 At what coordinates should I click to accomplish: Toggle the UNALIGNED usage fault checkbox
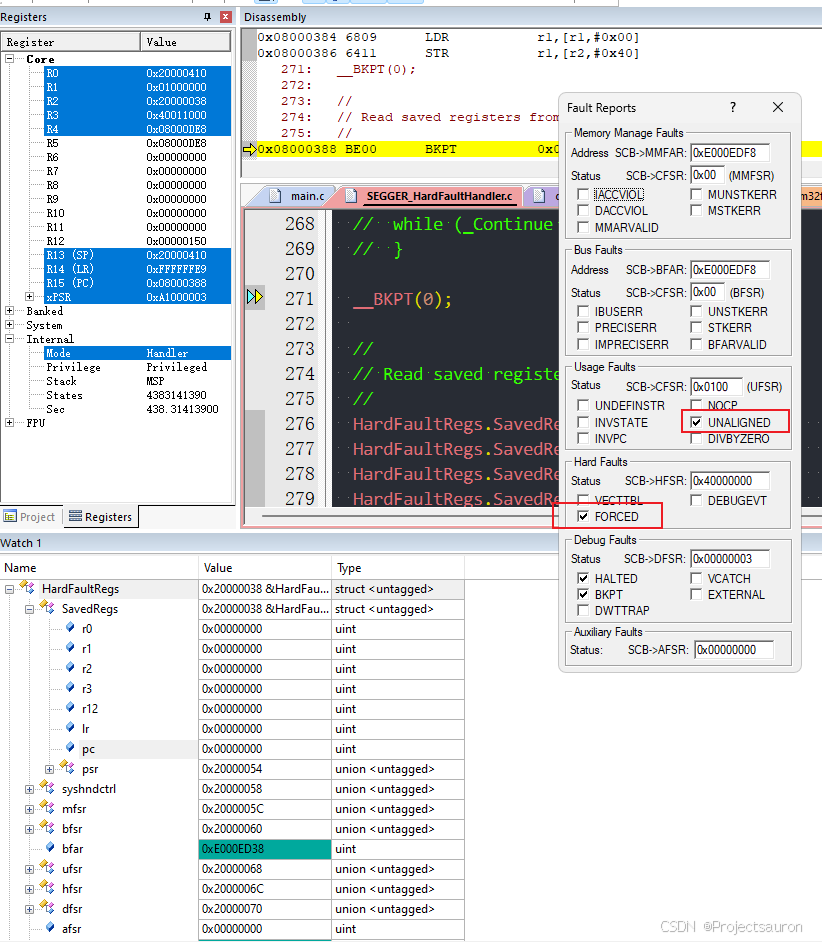point(696,423)
